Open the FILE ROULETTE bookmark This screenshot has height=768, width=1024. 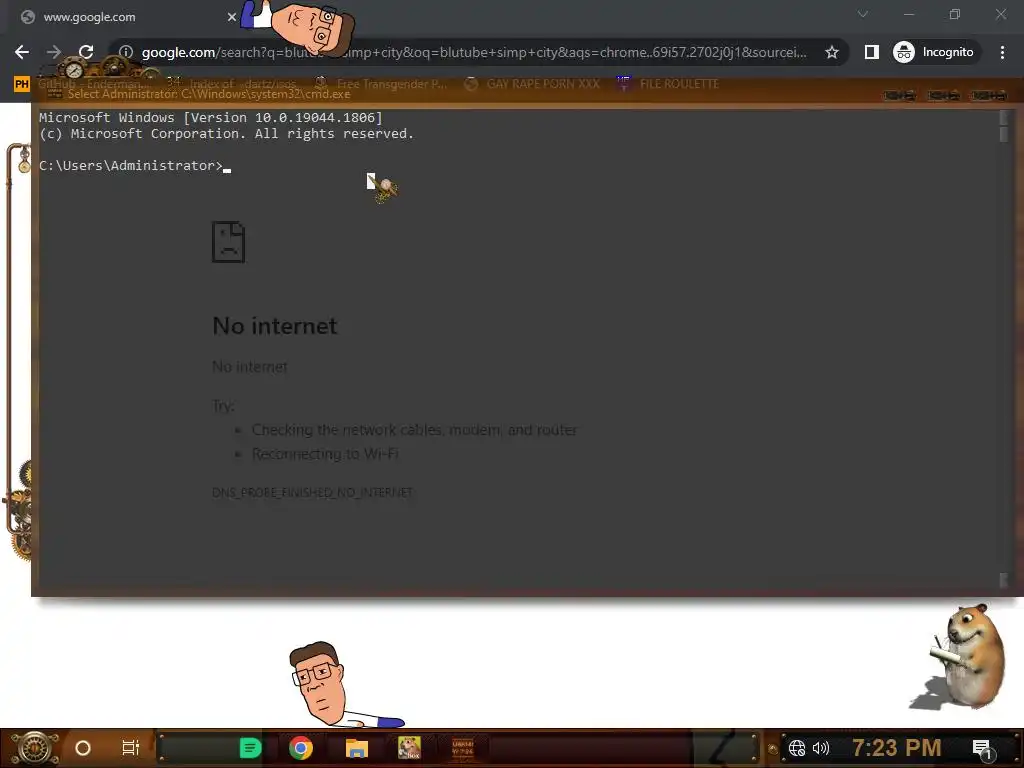[668, 84]
